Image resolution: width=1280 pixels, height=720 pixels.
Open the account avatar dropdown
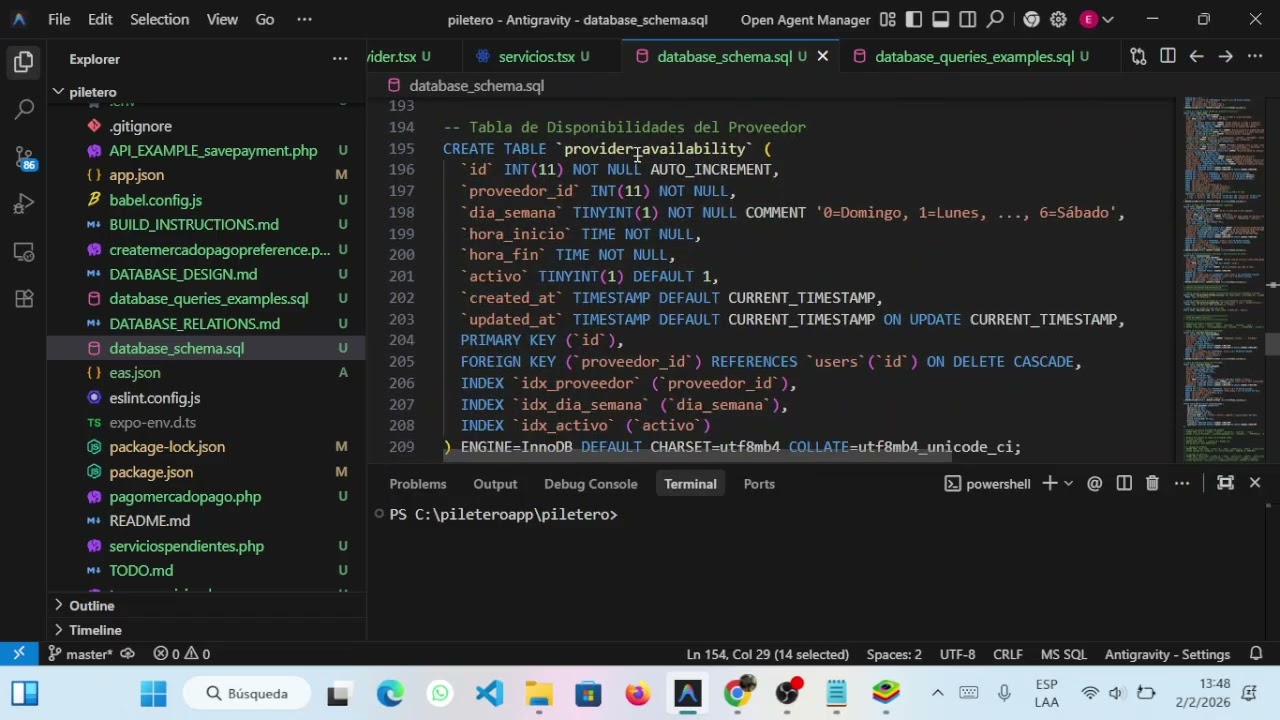[1097, 19]
